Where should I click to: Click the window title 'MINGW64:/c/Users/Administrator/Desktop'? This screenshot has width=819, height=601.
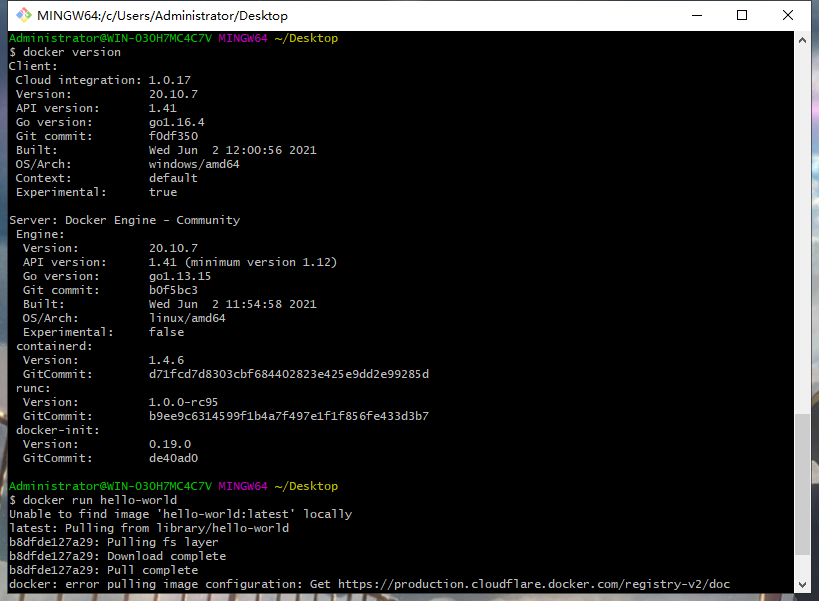coord(162,16)
